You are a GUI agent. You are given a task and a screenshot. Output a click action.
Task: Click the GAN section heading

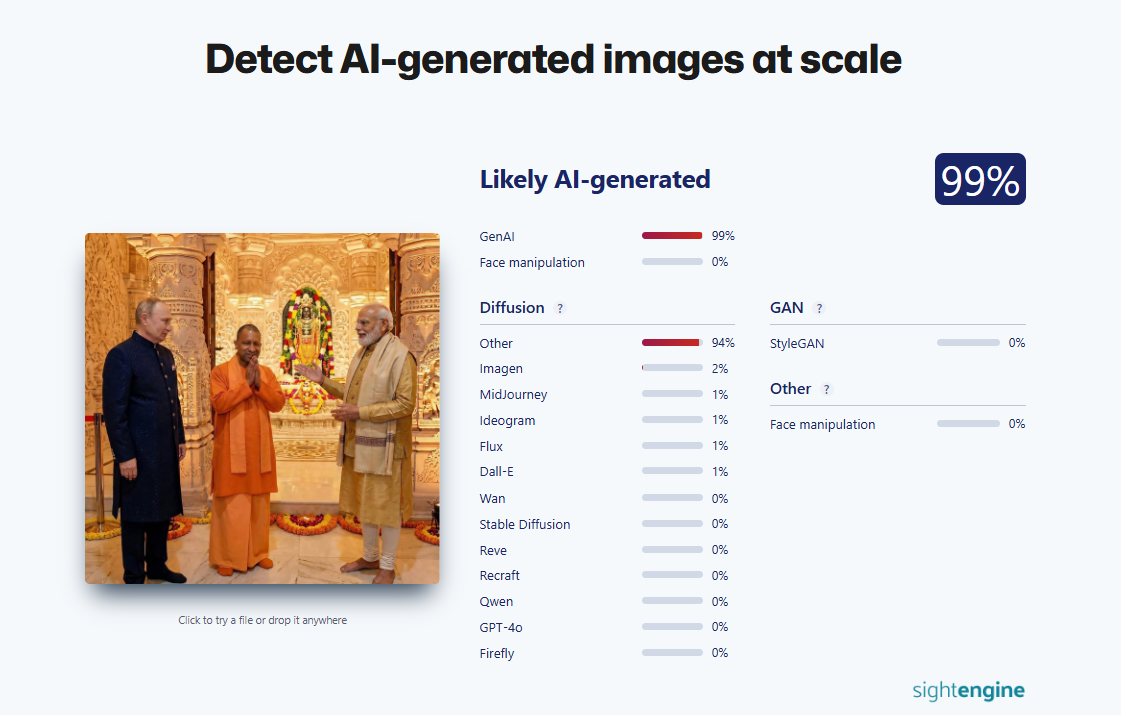(787, 308)
